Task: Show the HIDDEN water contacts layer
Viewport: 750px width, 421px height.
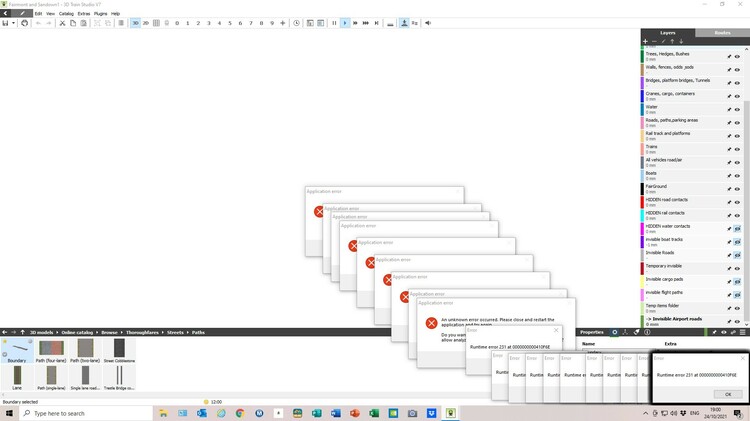Action: coord(737,229)
